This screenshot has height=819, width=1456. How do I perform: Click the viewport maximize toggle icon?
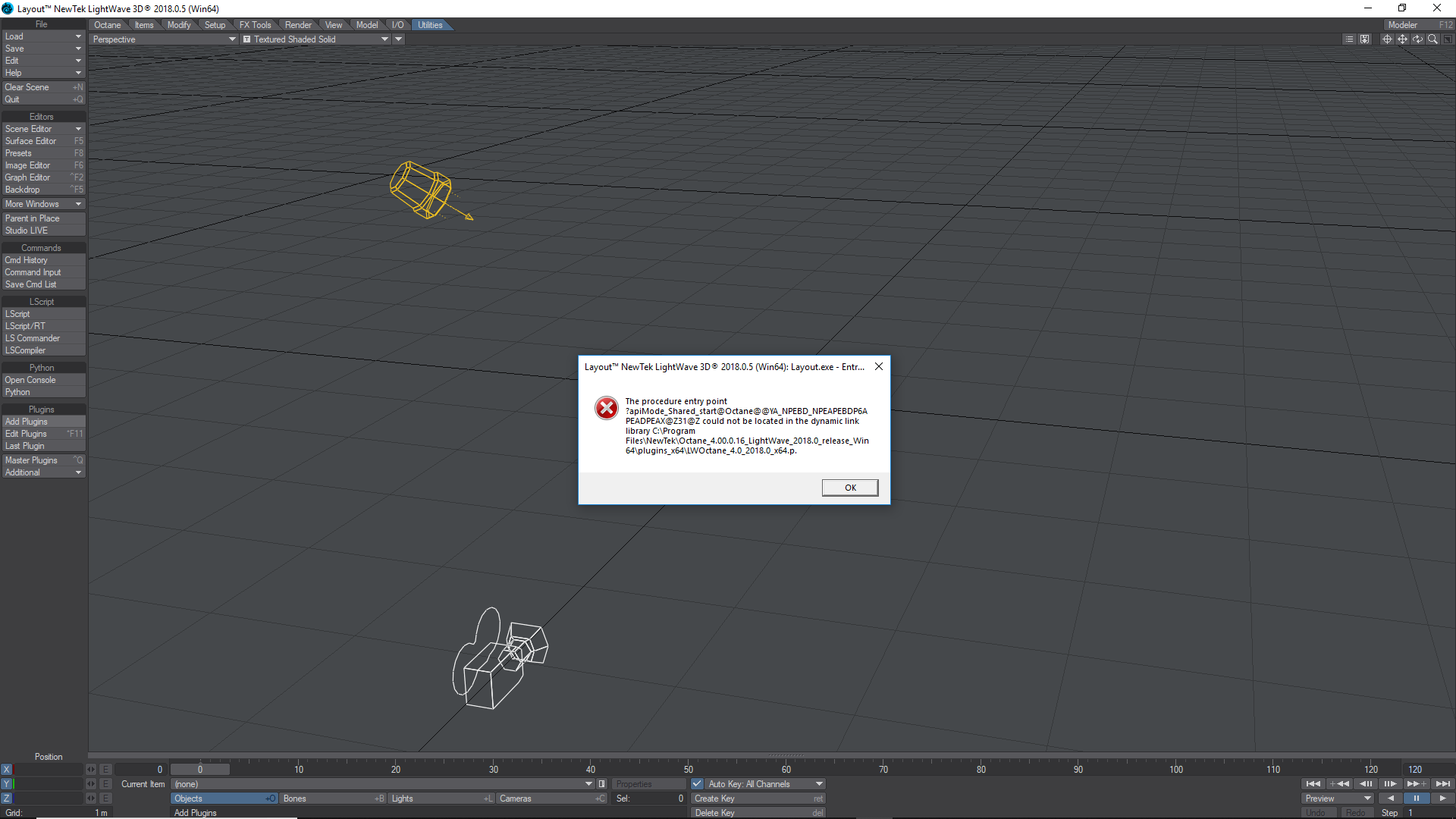[1448, 39]
